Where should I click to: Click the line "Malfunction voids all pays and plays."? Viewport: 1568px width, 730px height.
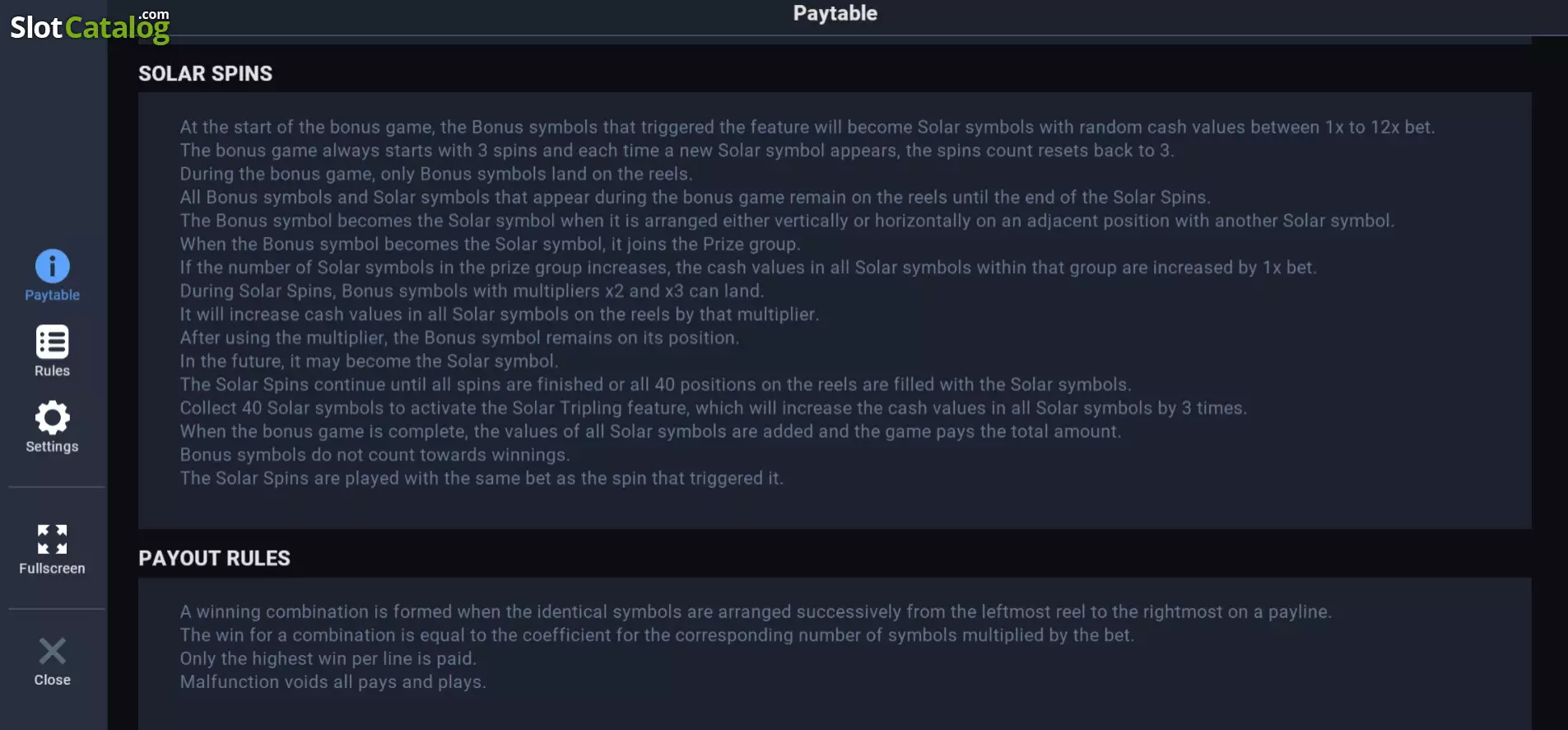[333, 682]
